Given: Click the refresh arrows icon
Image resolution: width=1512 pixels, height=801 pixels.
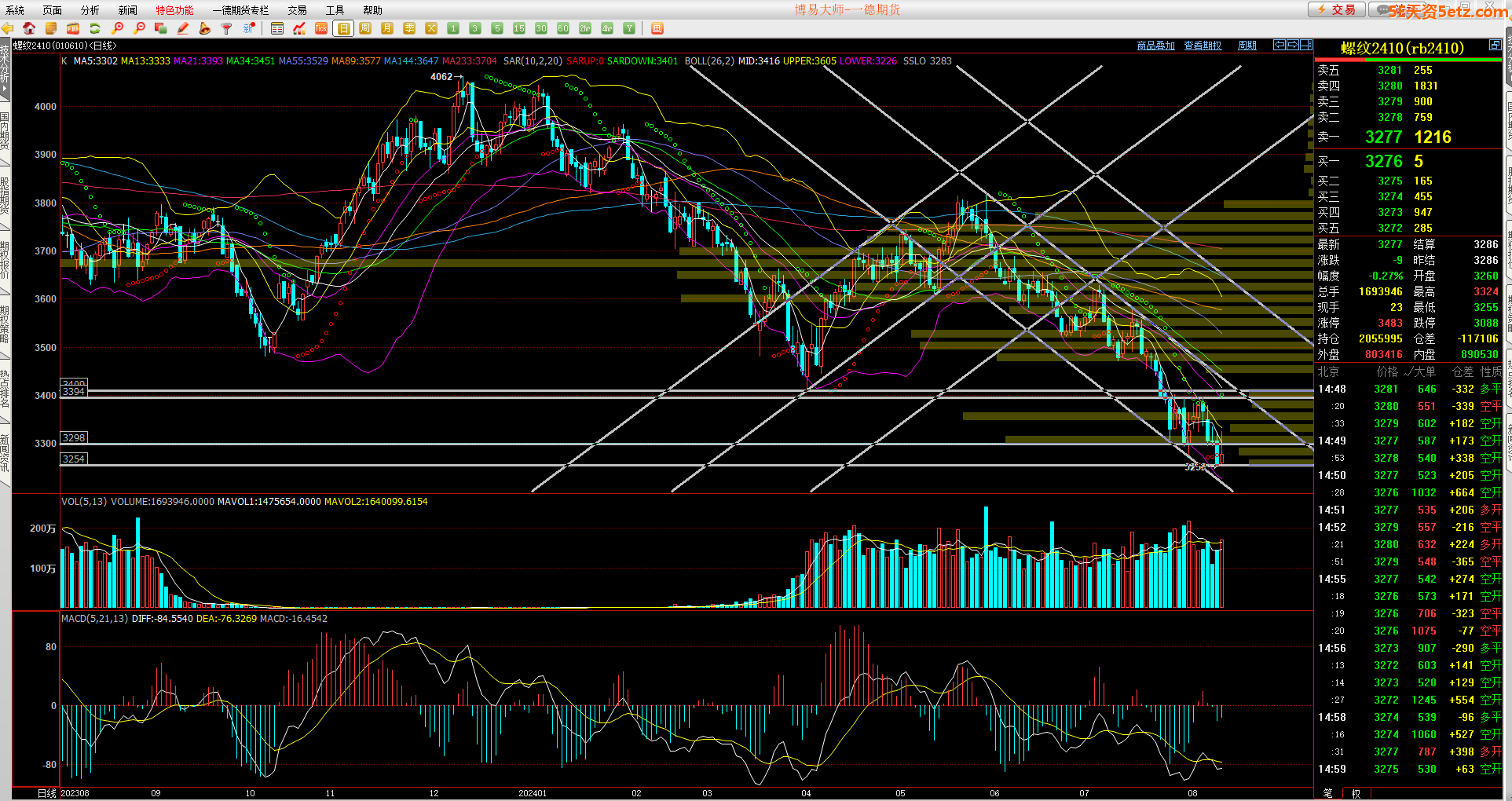Looking at the screenshot, I should click(95, 28).
